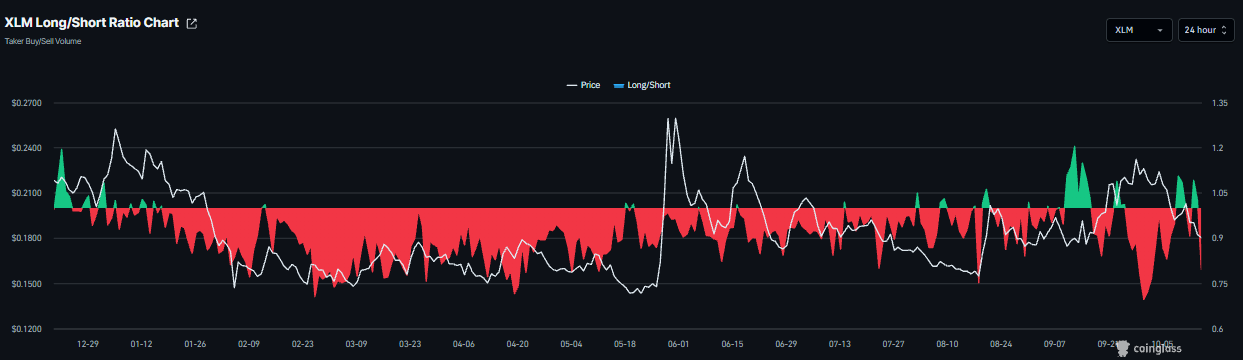1243x360 pixels.
Task: Open the external link icon beside the chart title
Action: pos(192,24)
